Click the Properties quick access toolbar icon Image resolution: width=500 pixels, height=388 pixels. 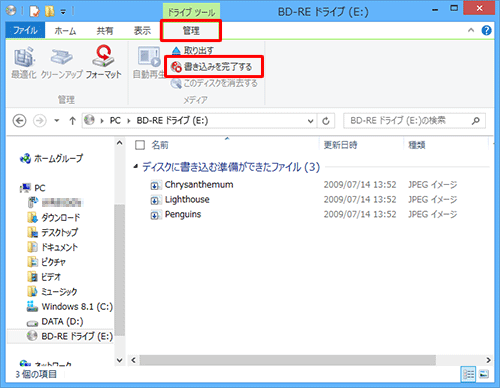pyautogui.click(x=34, y=11)
